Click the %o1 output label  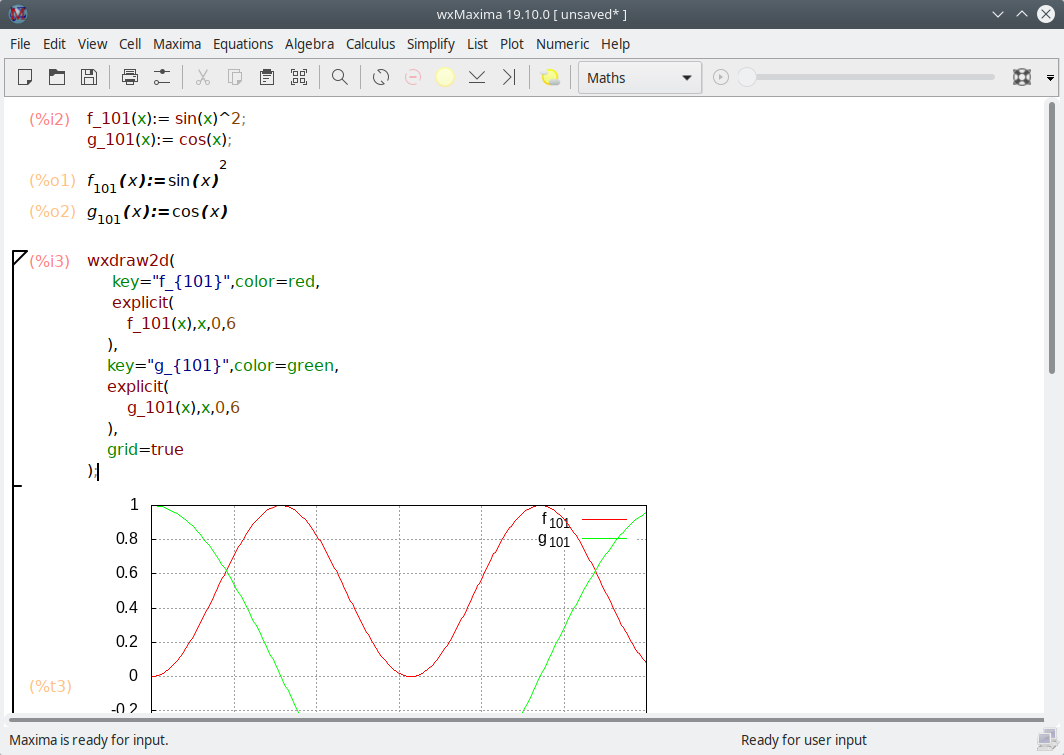click(x=52, y=180)
